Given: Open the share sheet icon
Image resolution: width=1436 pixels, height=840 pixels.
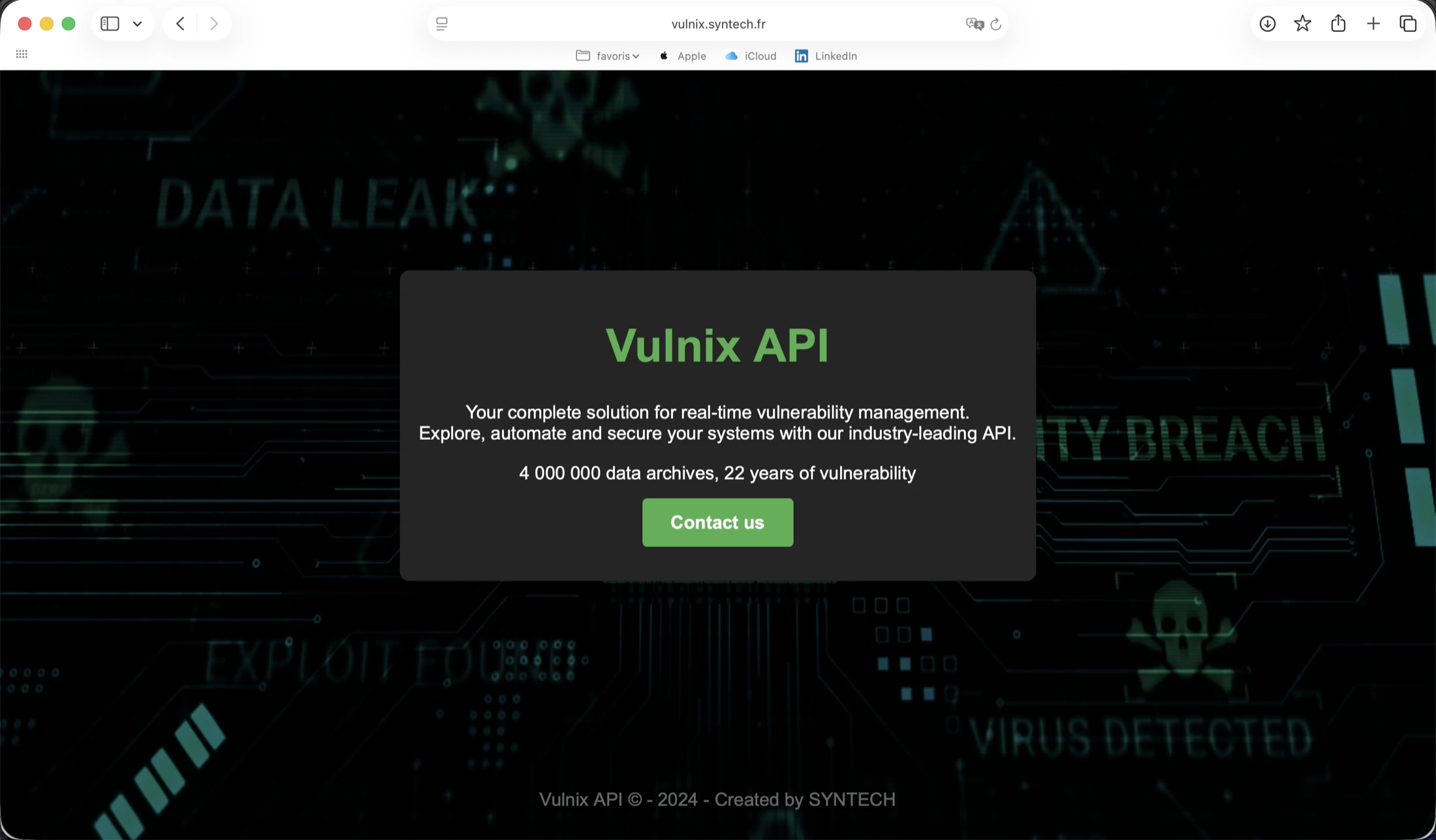Looking at the screenshot, I should 1338,23.
